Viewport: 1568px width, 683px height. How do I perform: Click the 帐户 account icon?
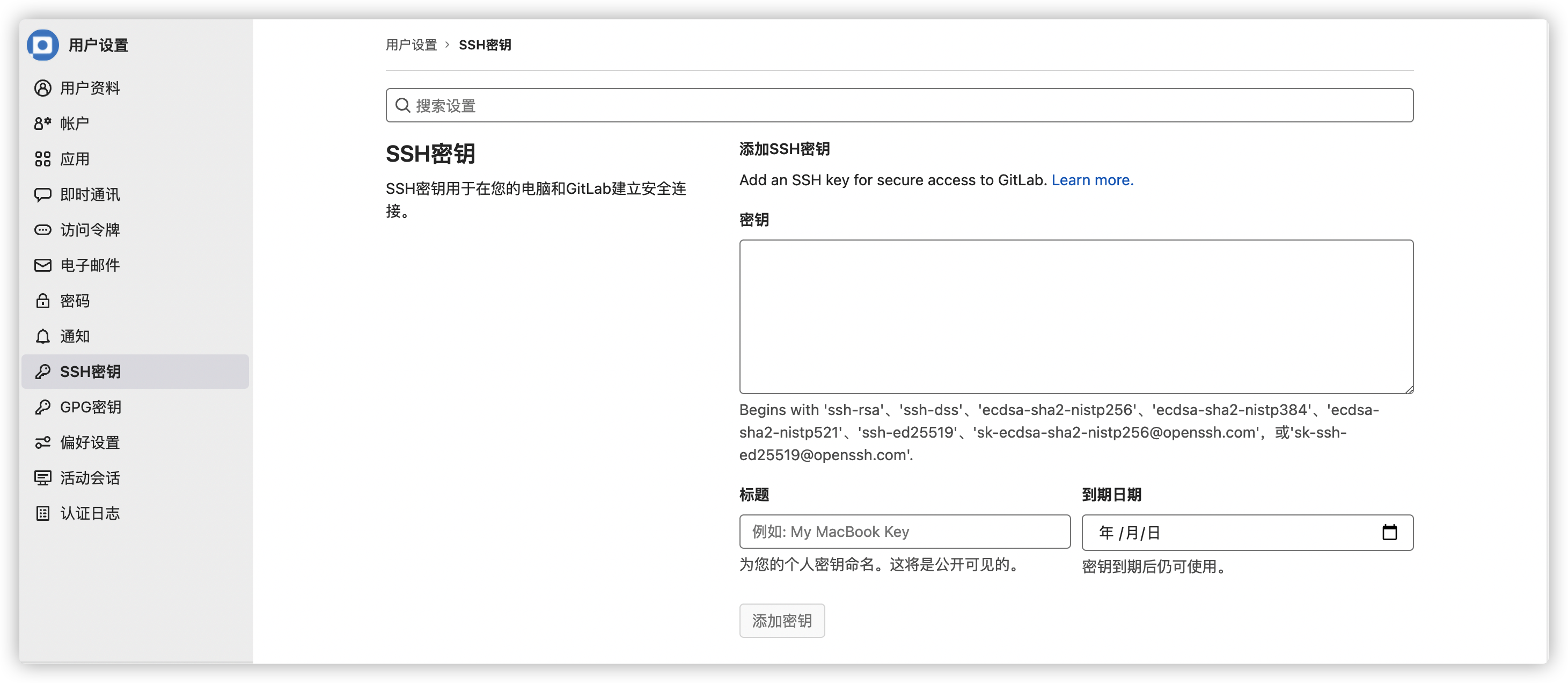pyautogui.click(x=42, y=123)
